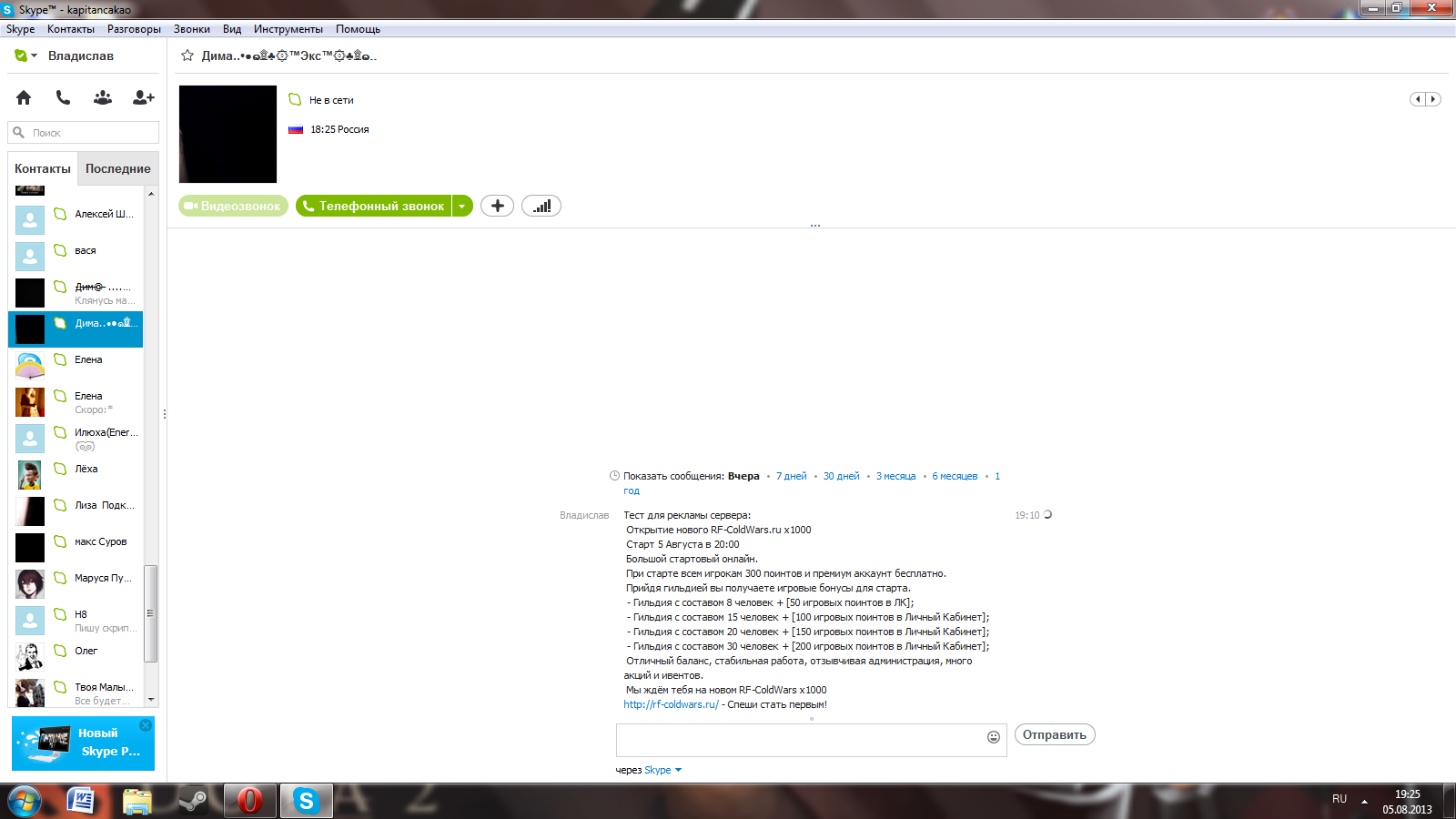The height and width of the screenshot is (819, 1456).
Task: Show hidden system tray icons
Action: [x=1364, y=802]
